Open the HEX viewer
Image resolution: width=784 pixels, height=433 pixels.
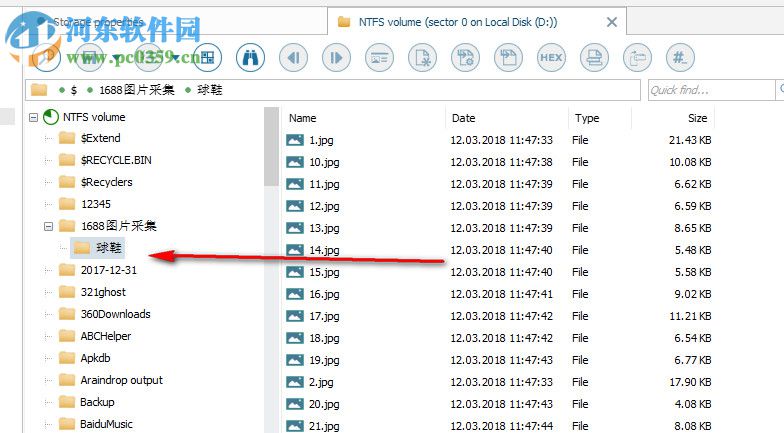(x=552, y=58)
